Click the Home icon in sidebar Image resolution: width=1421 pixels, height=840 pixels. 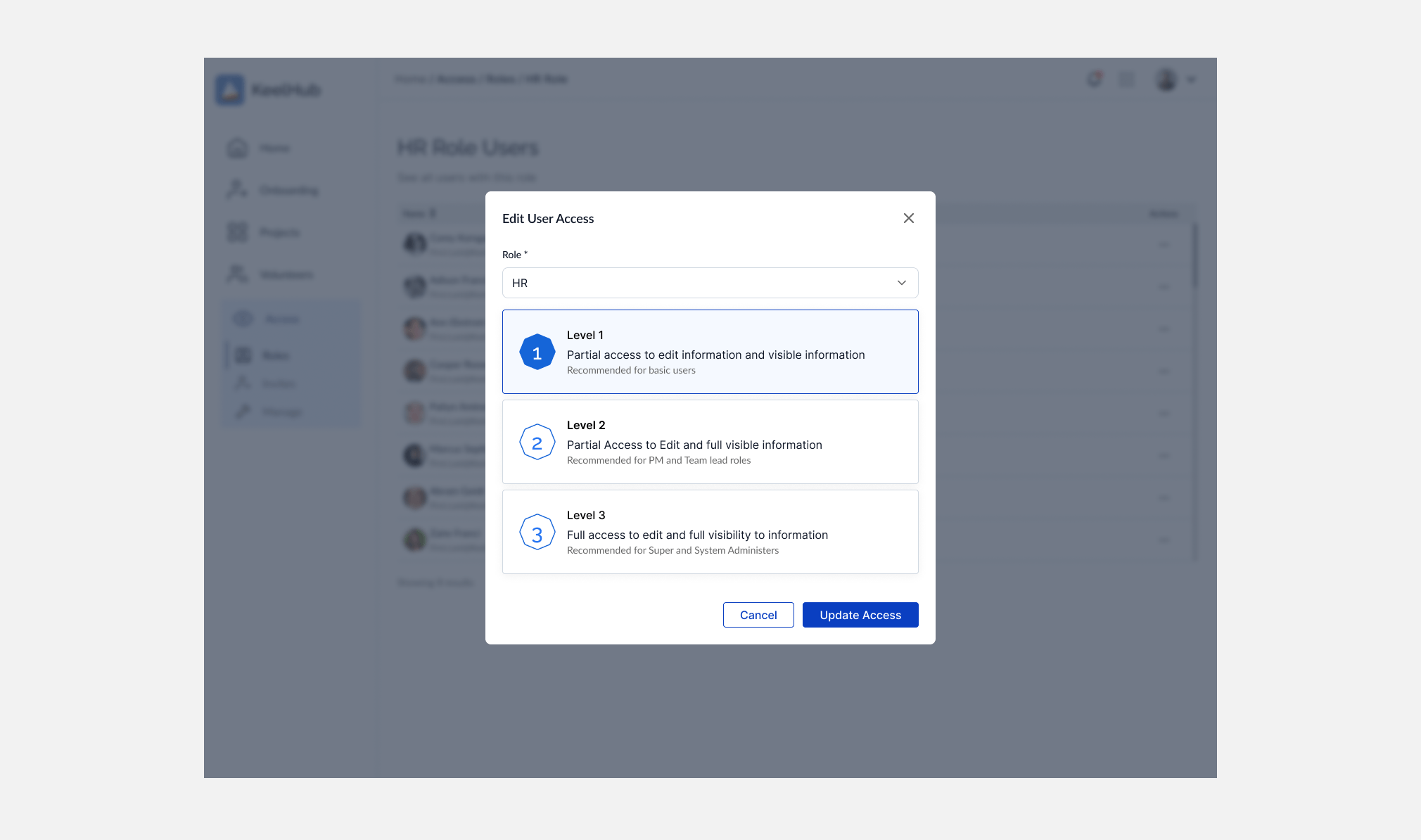(x=238, y=148)
